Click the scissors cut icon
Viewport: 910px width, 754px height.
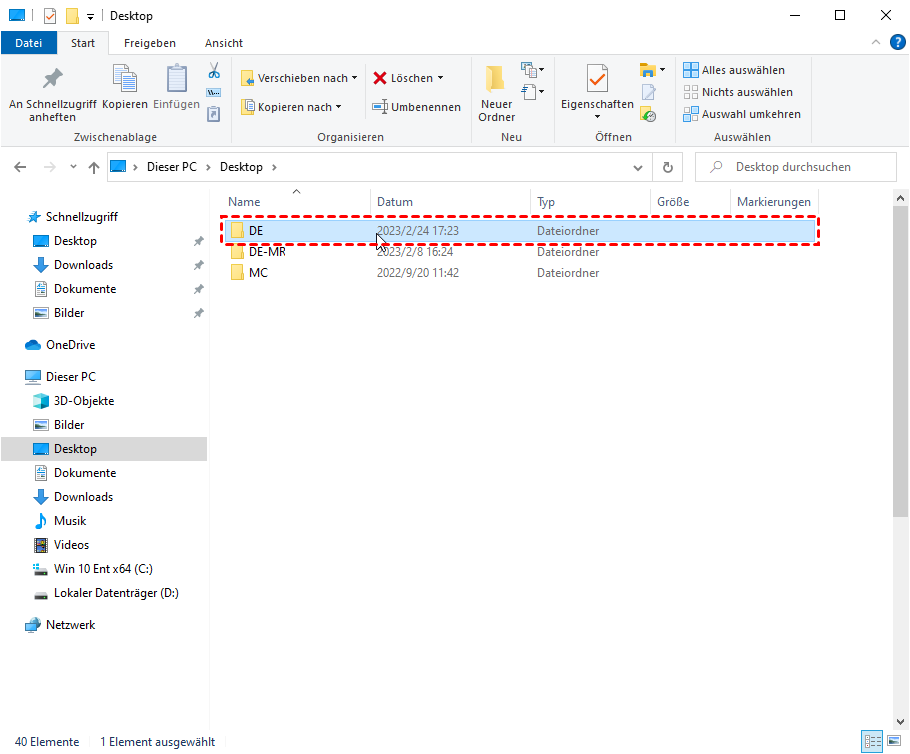click(x=213, y=71)
